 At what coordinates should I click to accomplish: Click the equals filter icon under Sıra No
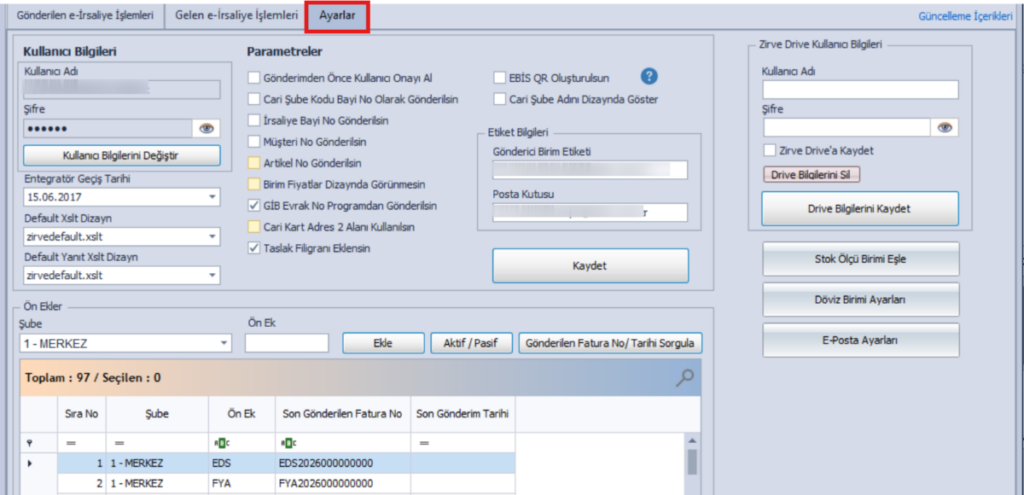click(x=71, y=443)
